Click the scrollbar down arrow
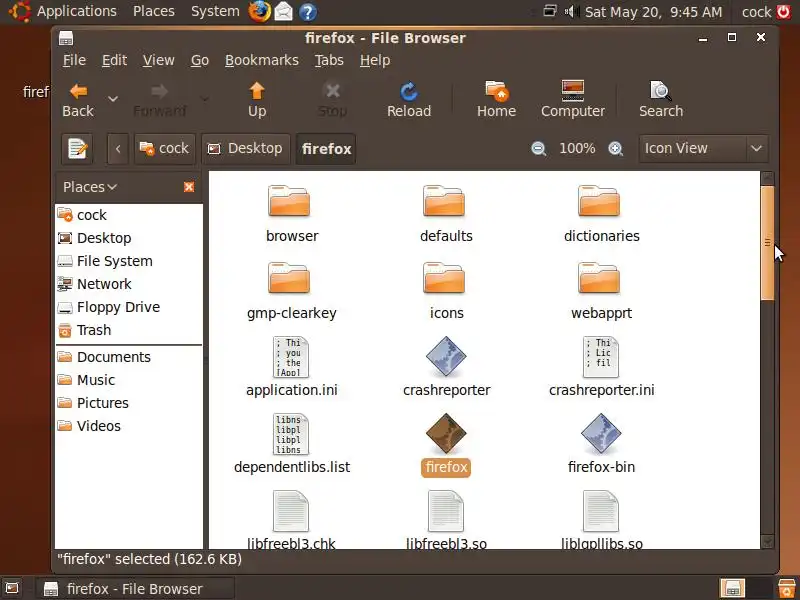The width and height of the screenshot is (800, 600). [767, 541]
